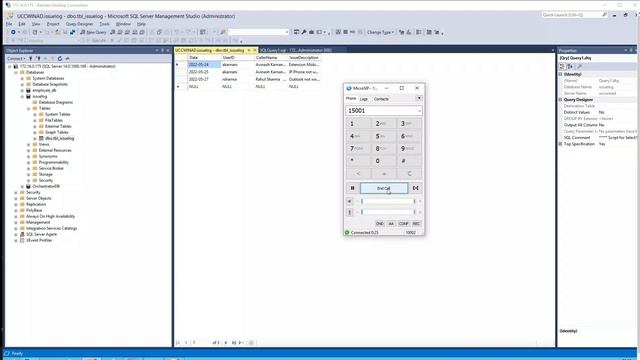Select System Tables folder
Screen dimensions: 640x360
click(x=58, y=114)
